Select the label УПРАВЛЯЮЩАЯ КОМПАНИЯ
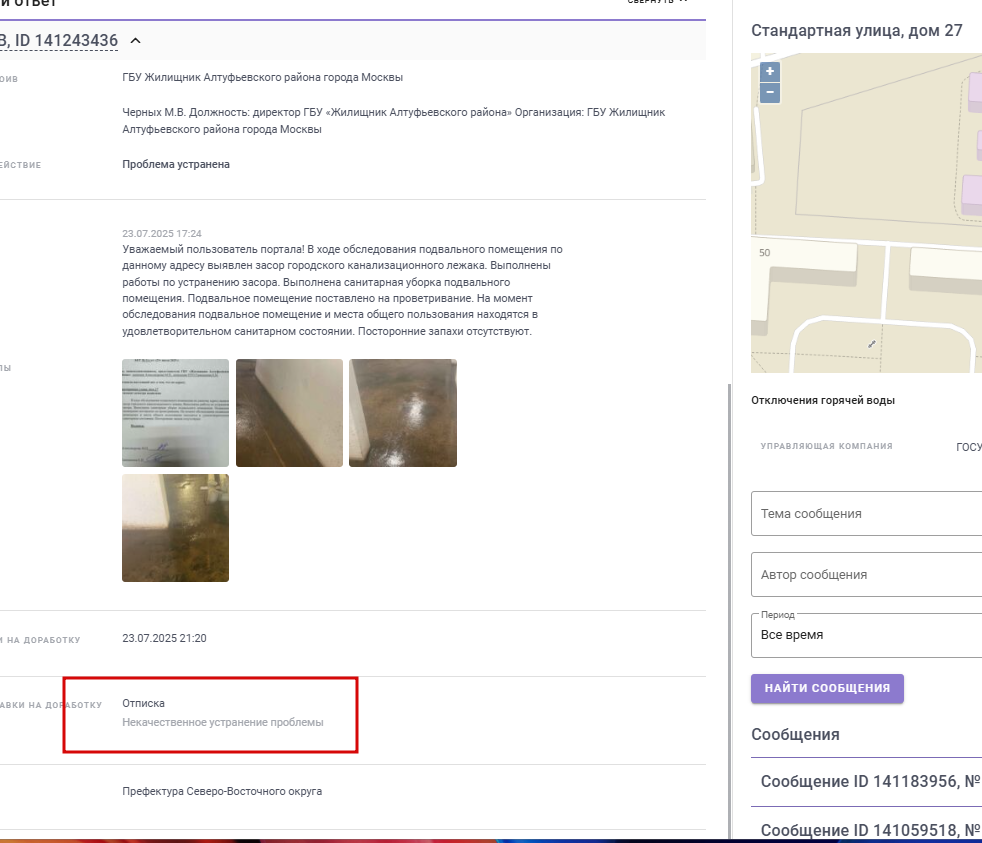The height and width of the screenshot is (843, 982). 827,446
